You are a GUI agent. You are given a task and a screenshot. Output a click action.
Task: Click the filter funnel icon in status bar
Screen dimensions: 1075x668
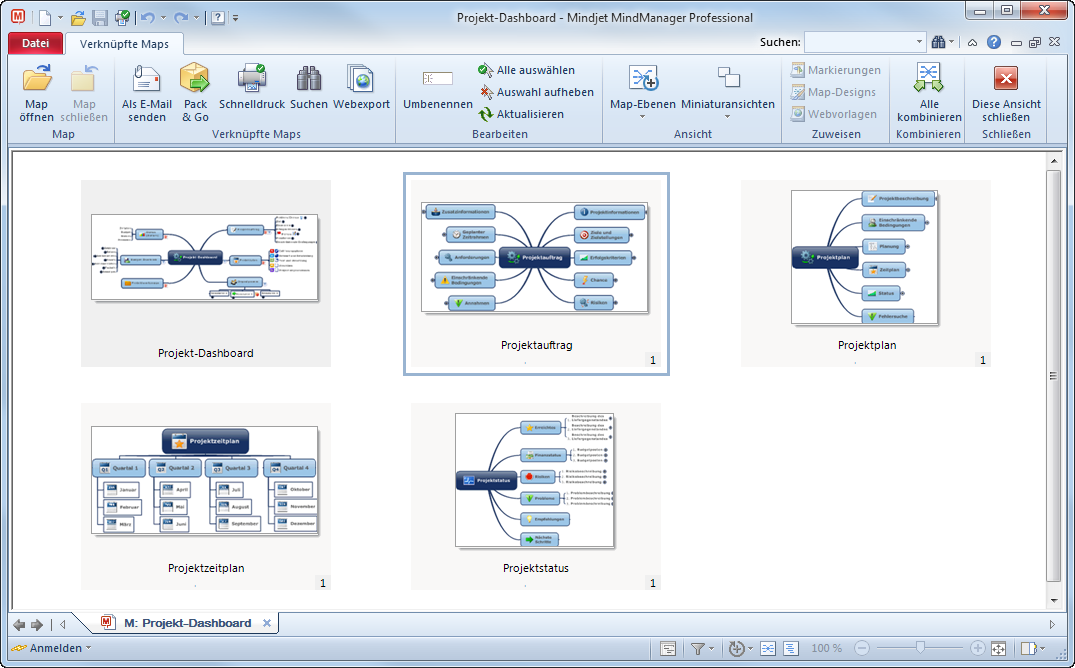pos(697,648)
